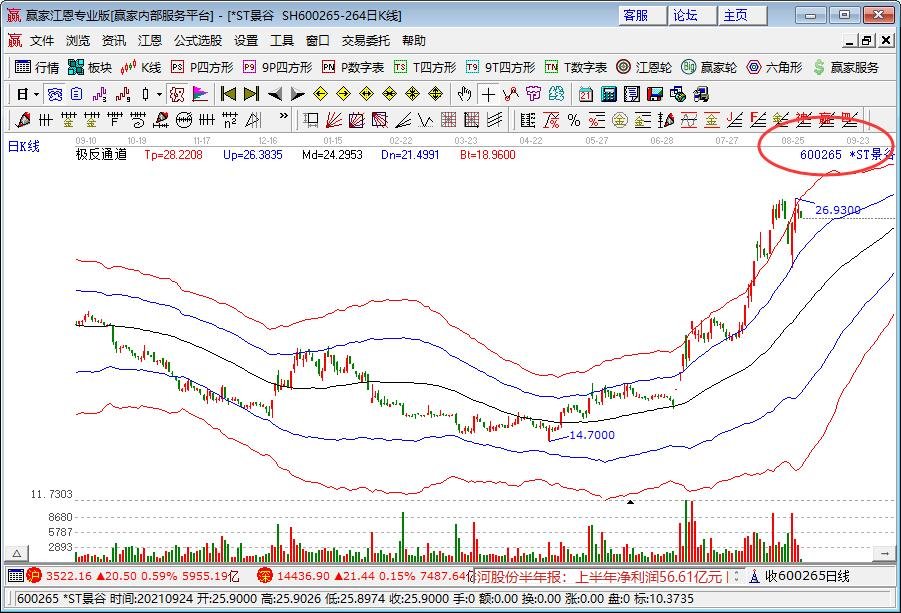Open the 六角形 hexagon tool

[x=774, y=67]
